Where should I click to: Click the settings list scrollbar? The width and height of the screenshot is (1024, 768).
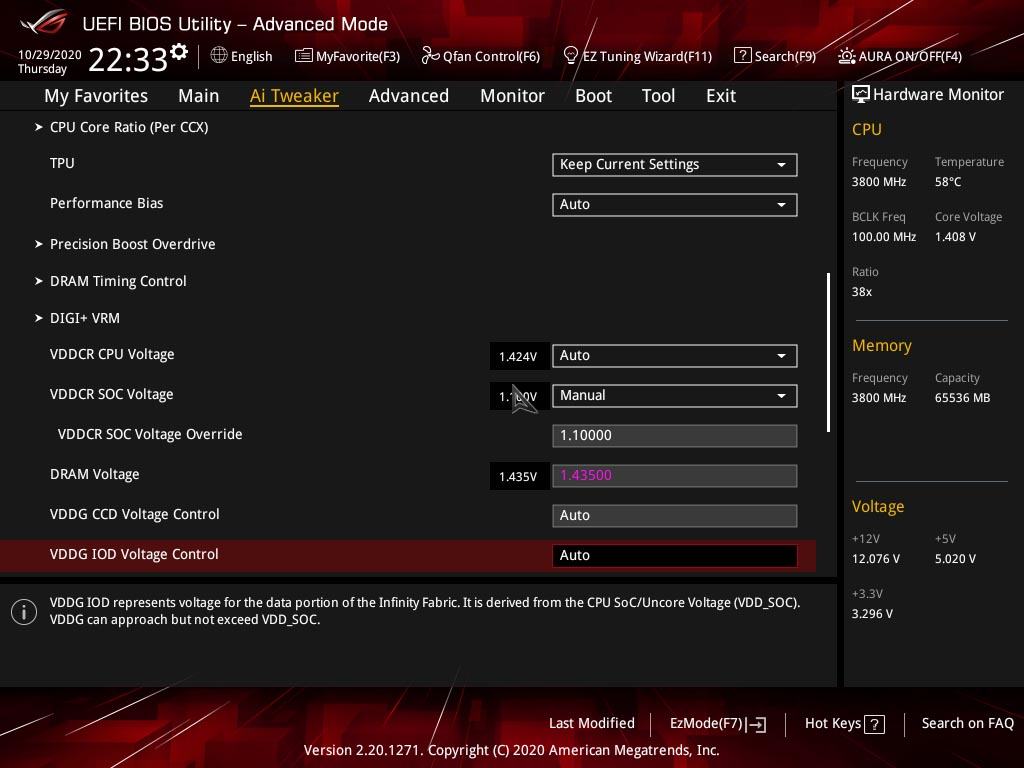click(x=828, y=353)
